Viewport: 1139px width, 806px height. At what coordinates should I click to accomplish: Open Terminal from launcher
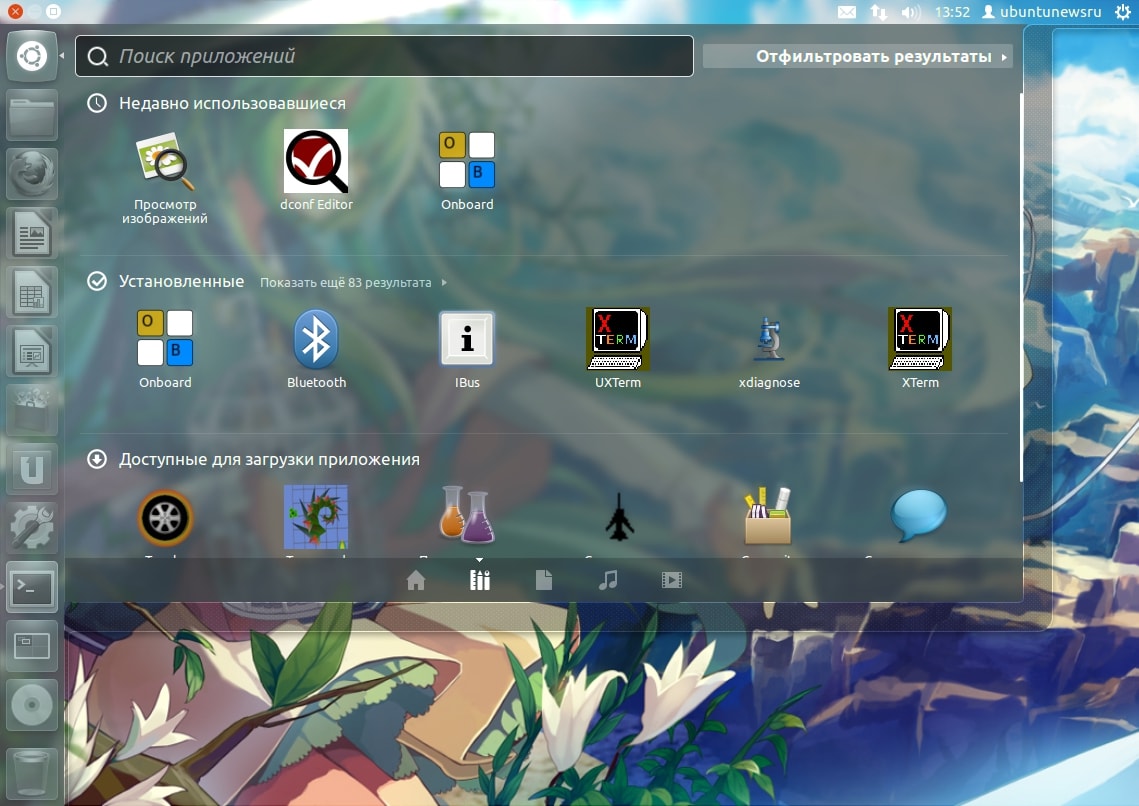(32, 587)
